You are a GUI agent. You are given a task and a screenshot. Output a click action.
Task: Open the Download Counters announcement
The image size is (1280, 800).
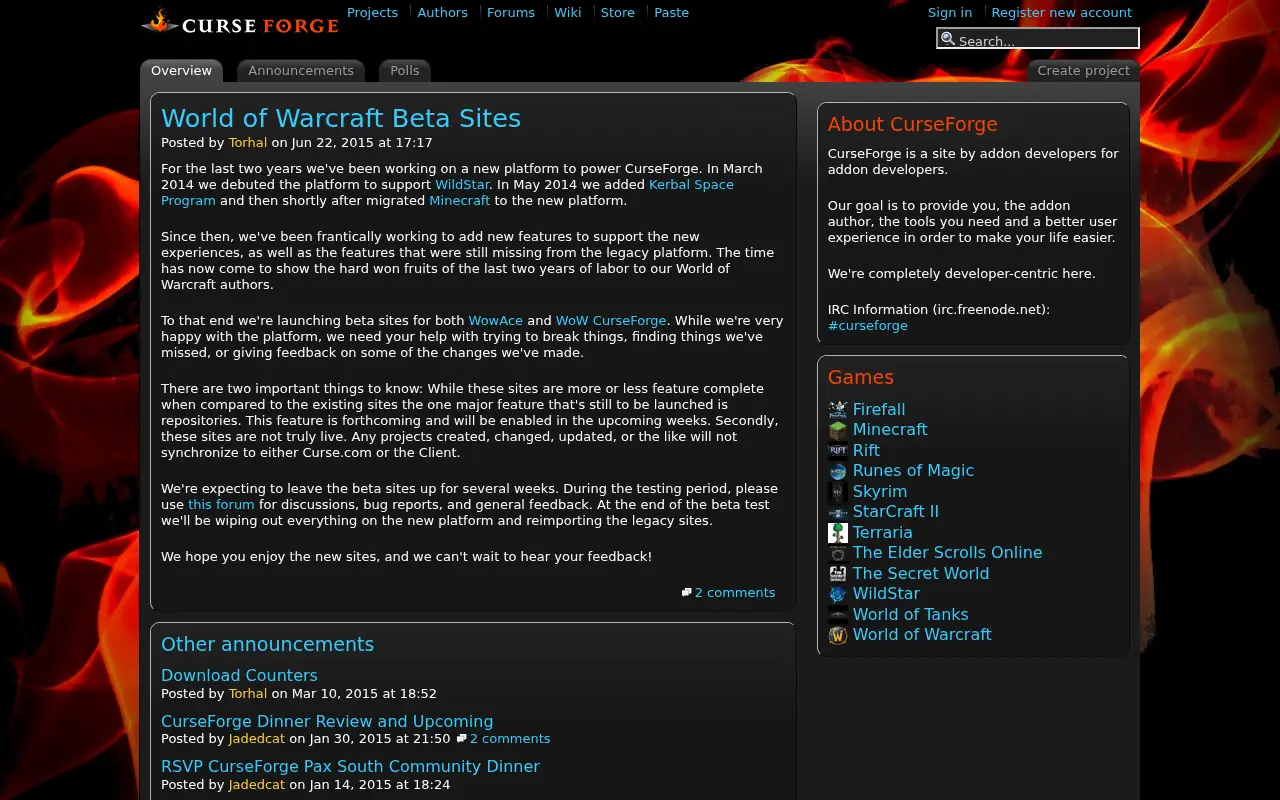coord(239,676)
